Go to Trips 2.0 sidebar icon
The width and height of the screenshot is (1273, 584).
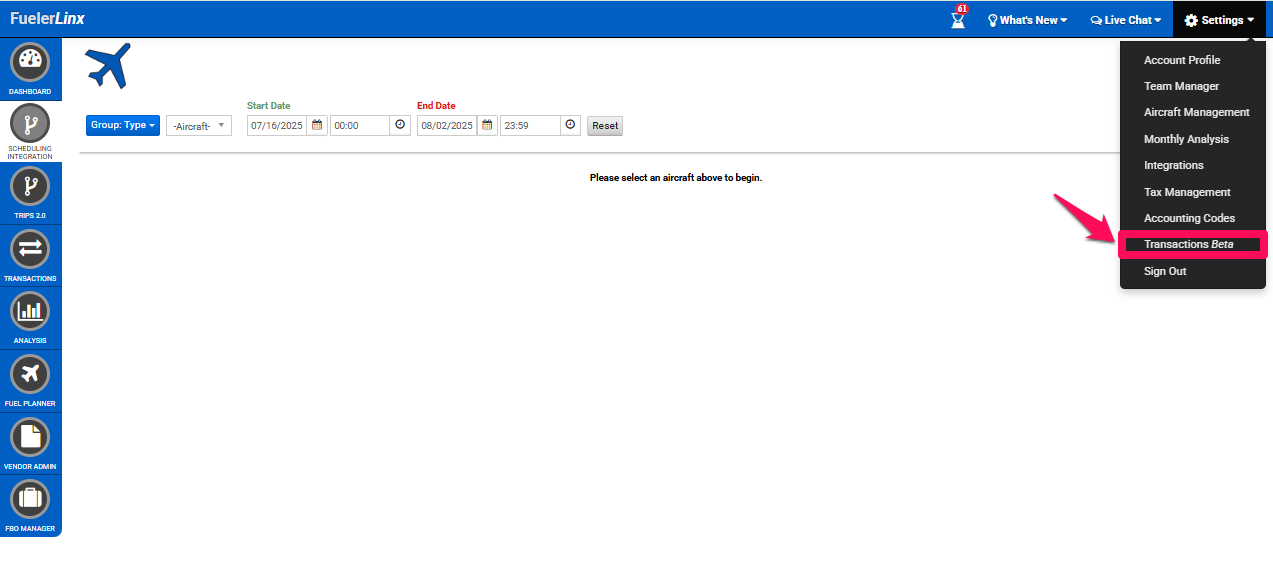[30, 187]
